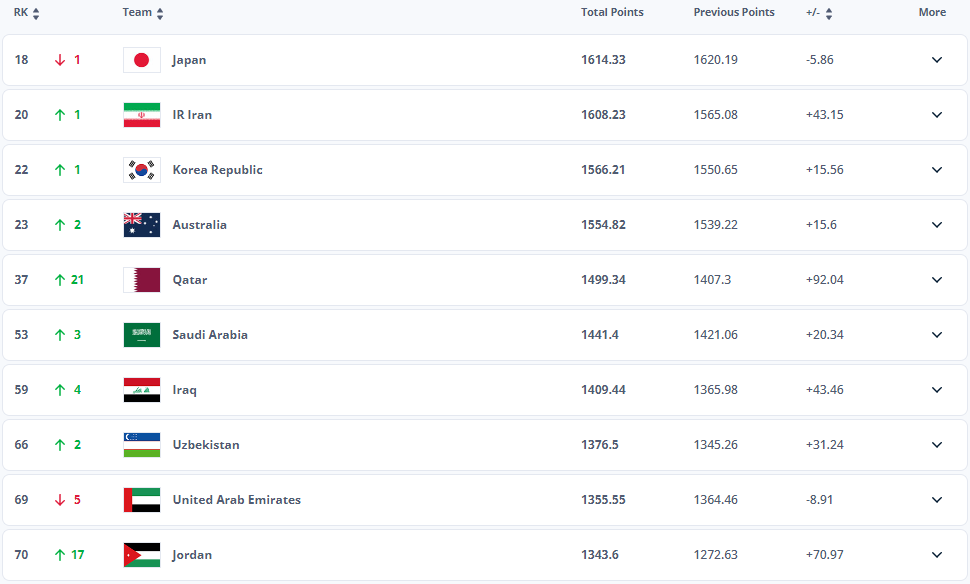Expand the Jordan row chevron
This screenshot has height=584, width=970.
pyautogui.click(x=937, y=555)
